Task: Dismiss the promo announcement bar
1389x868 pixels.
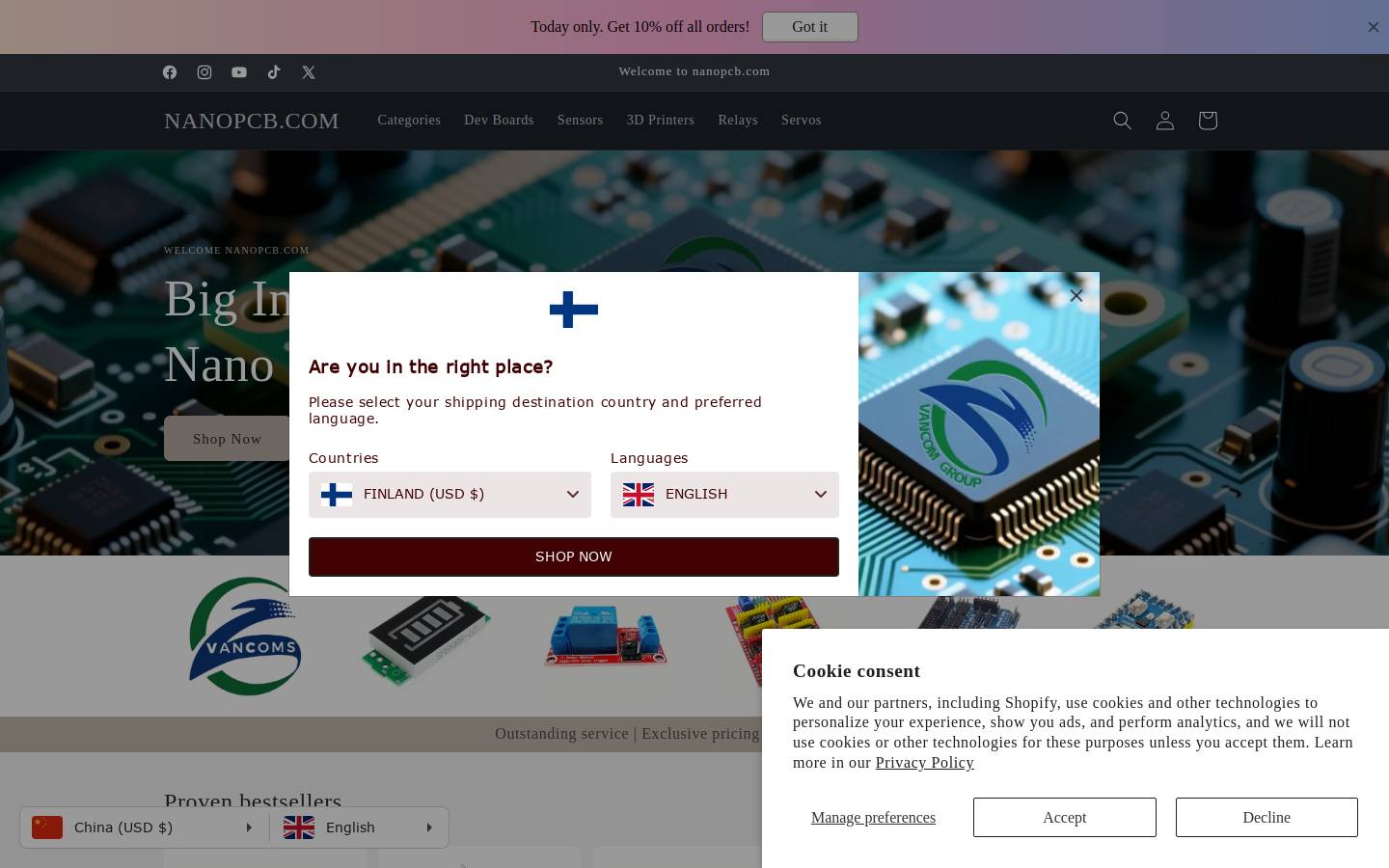Action: tap(1374, 27)
